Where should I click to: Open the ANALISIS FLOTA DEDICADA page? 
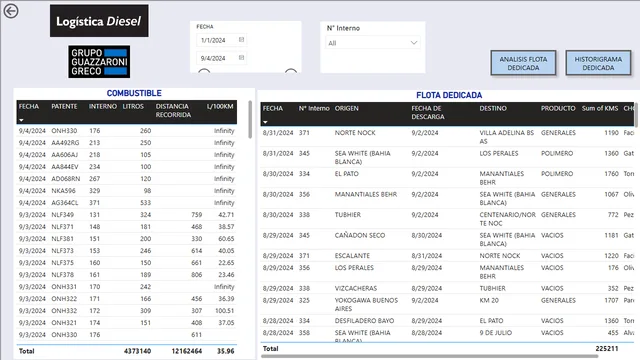tap(523, 63)
